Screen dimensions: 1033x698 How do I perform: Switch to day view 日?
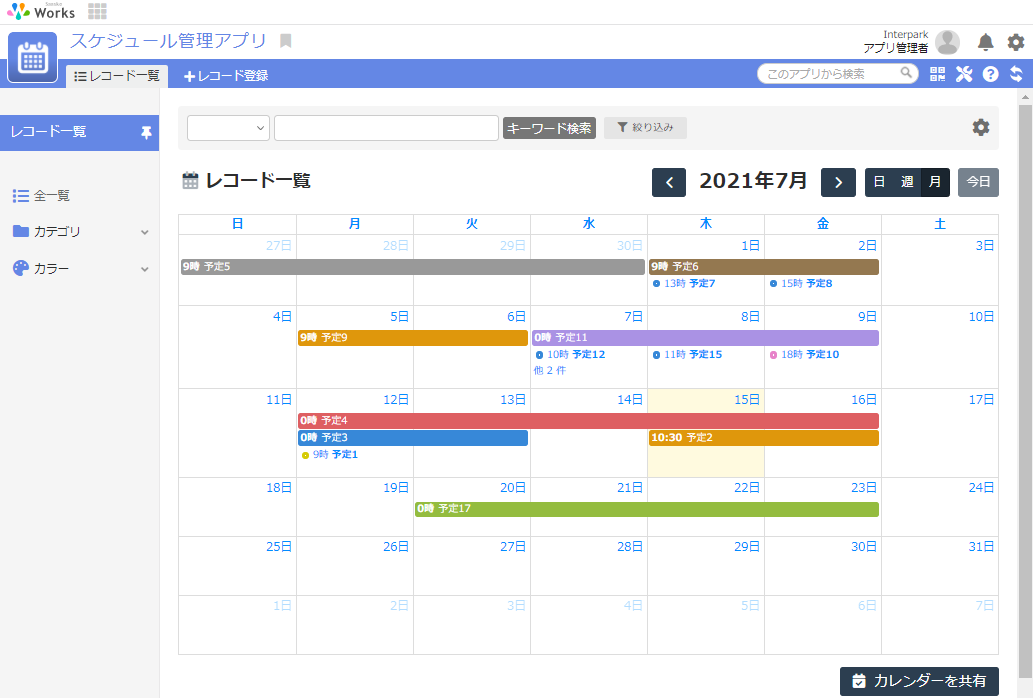(879, 182)
